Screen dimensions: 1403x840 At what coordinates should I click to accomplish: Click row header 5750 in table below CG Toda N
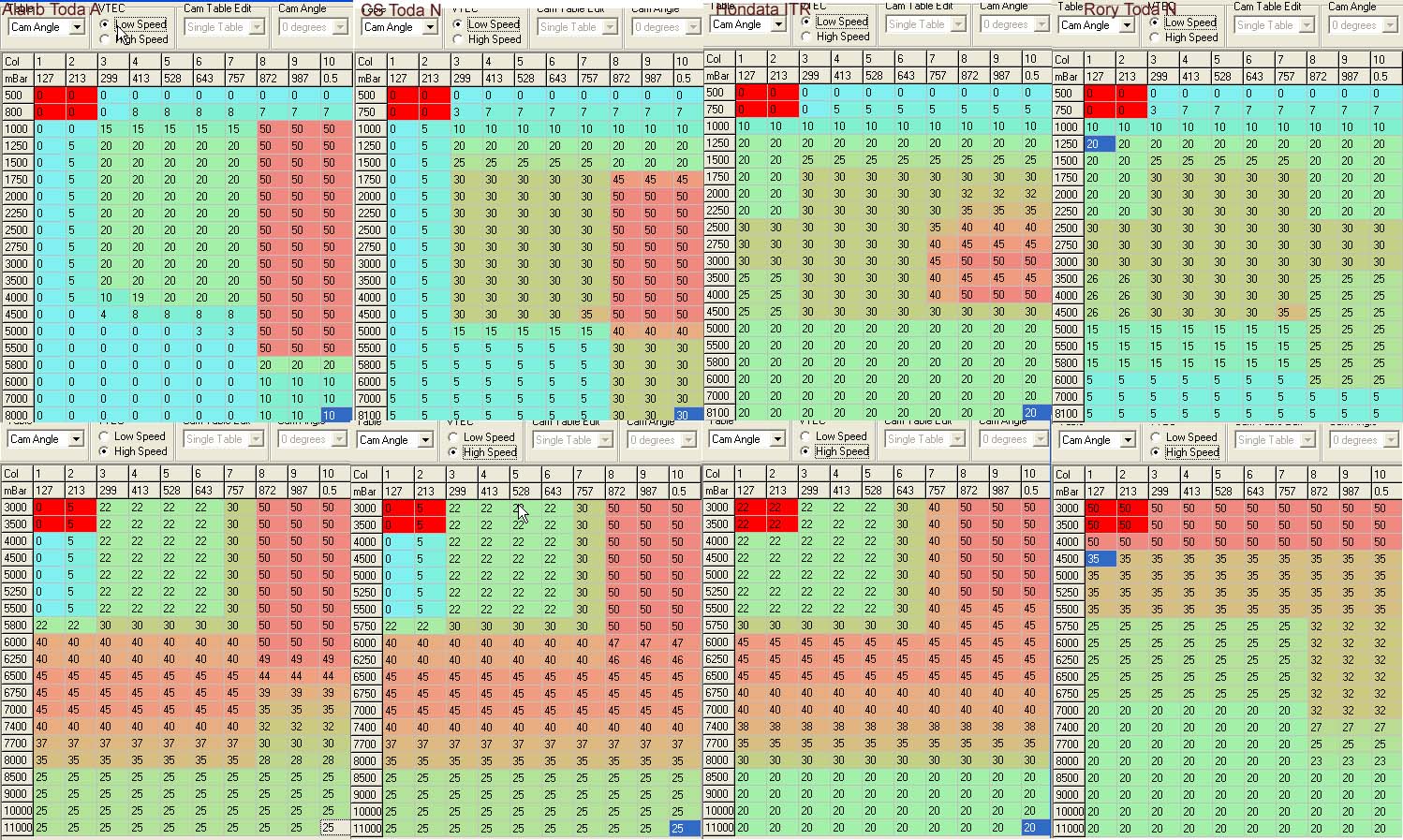[367, 626]
